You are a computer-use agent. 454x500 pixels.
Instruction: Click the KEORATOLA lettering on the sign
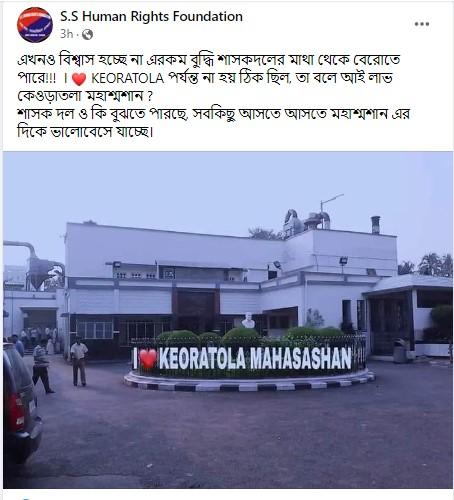[203, 359]
